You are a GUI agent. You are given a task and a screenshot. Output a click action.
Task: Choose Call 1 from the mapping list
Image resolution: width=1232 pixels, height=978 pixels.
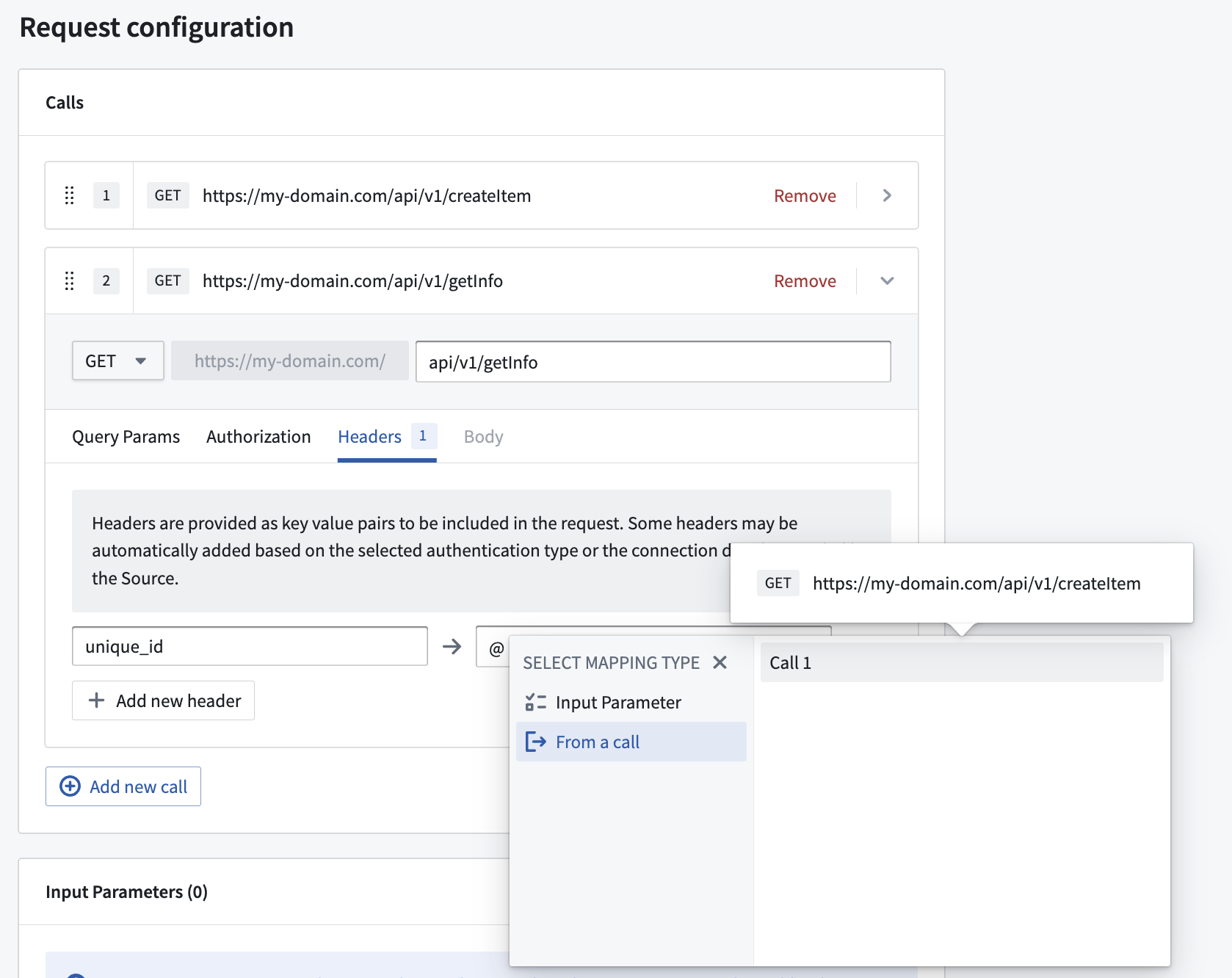click(x=962, y=662)
